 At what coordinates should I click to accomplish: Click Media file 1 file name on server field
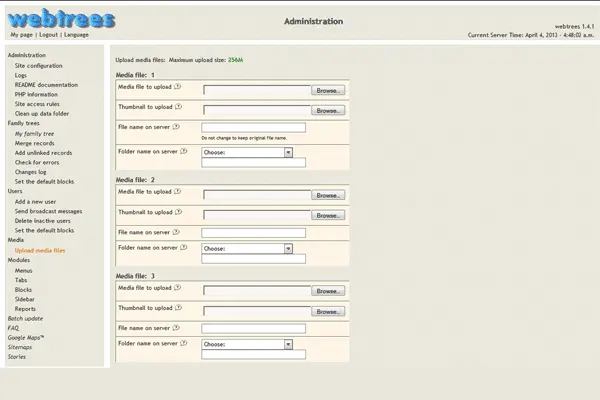tap(252, 127)
